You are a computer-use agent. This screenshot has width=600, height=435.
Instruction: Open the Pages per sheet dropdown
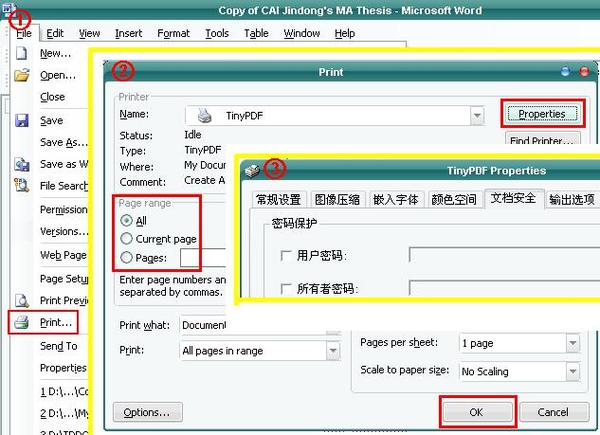(573, 343)
